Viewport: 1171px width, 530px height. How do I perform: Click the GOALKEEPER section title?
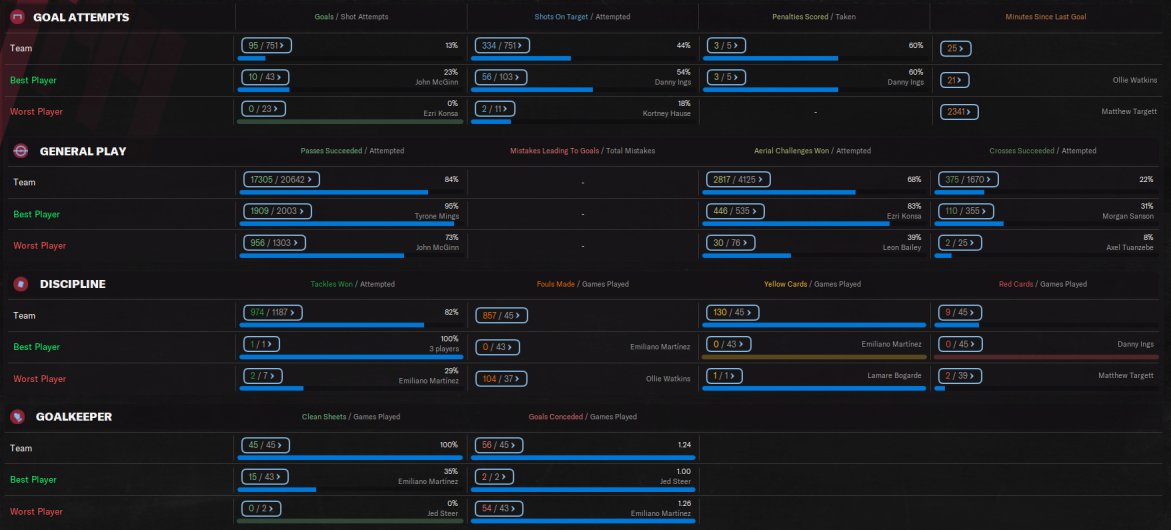[x=74, y=417]
